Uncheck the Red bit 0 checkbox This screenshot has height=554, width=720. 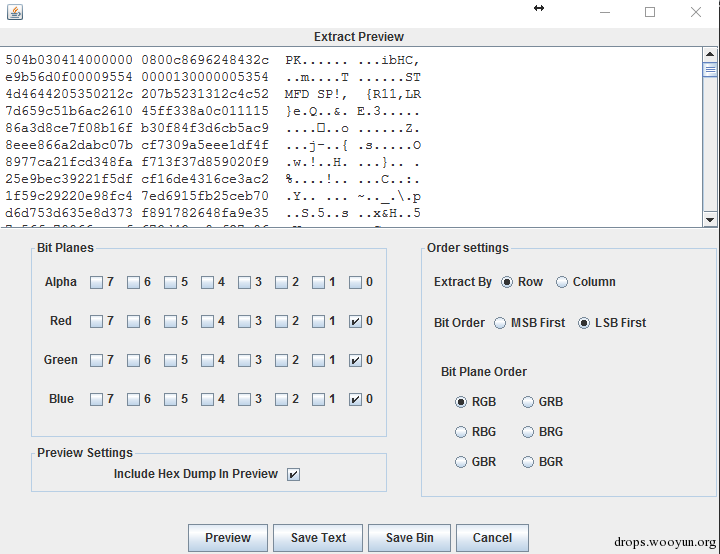(x=355, y=321)
